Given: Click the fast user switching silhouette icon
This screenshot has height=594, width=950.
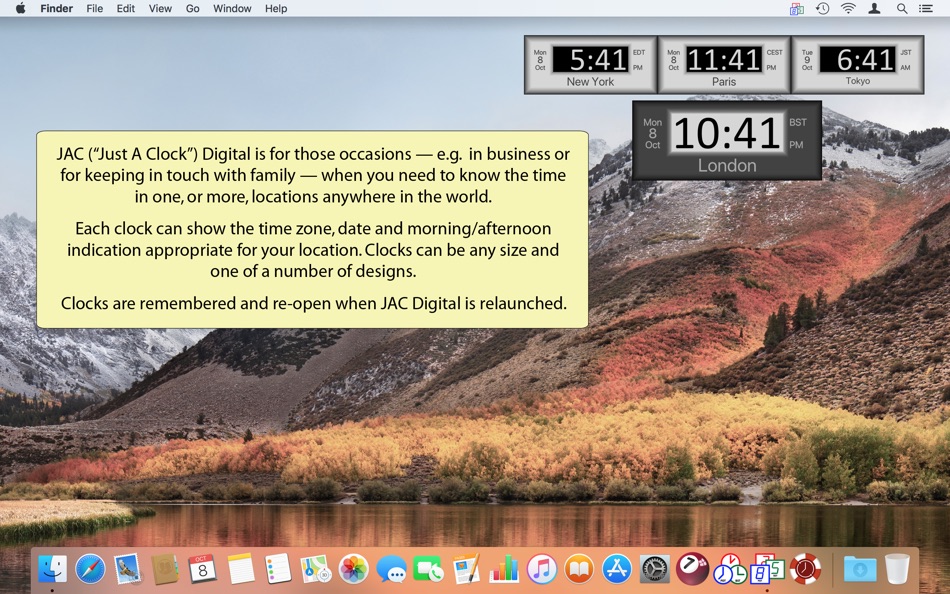Looking at the screenshot, I should [x=874, y=8].
